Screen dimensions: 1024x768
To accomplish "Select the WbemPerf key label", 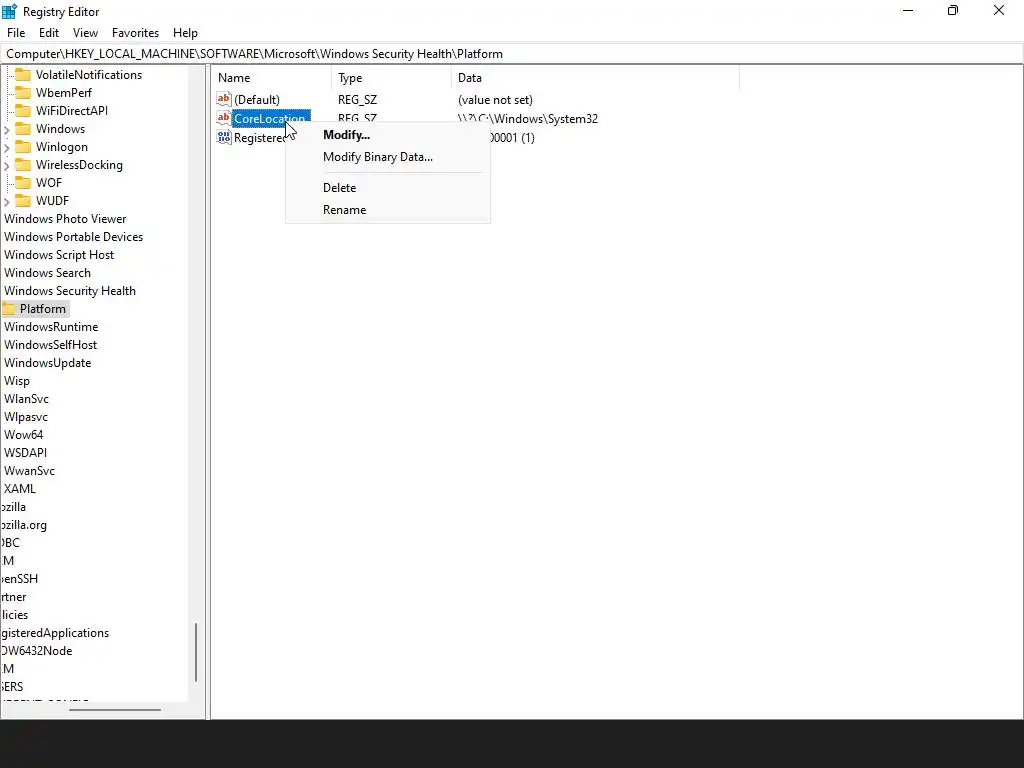I will (64, 93).
